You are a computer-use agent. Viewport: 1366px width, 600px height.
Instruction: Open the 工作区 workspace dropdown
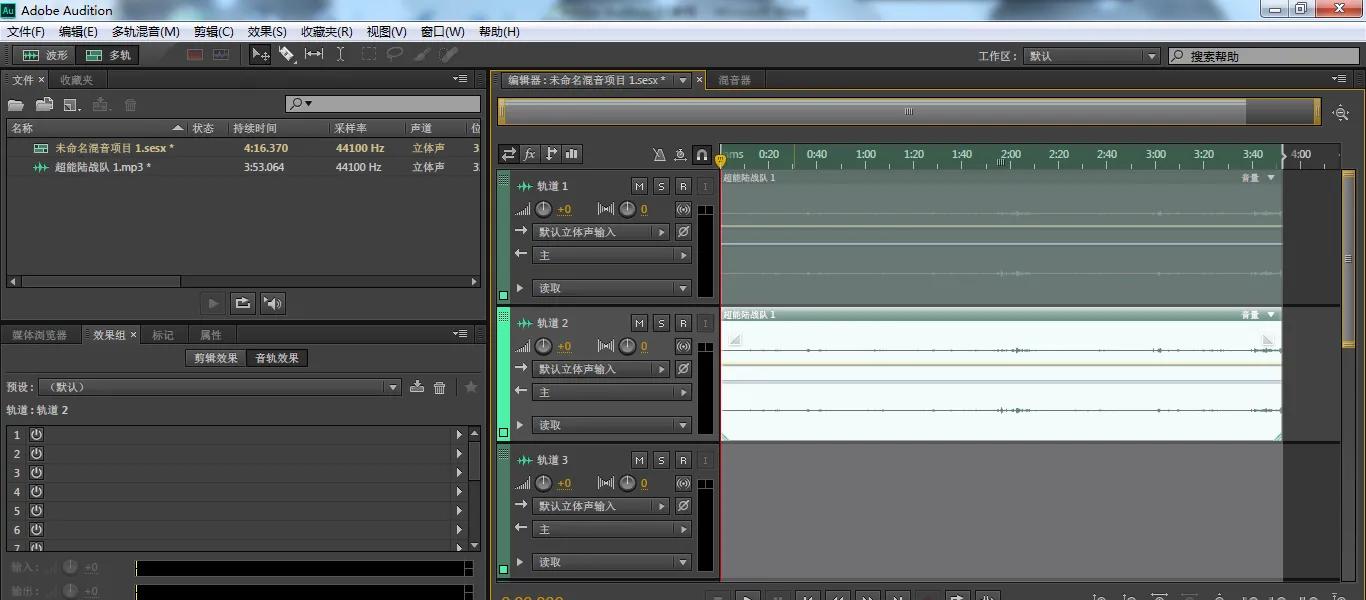1091,56
